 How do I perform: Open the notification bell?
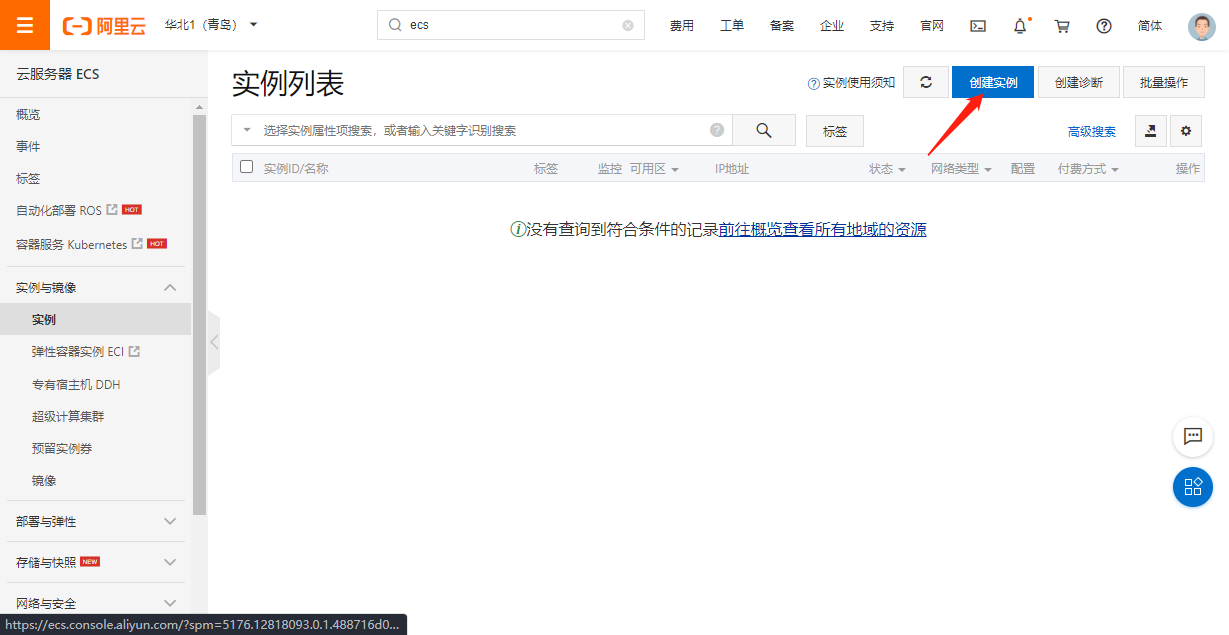1020,26
